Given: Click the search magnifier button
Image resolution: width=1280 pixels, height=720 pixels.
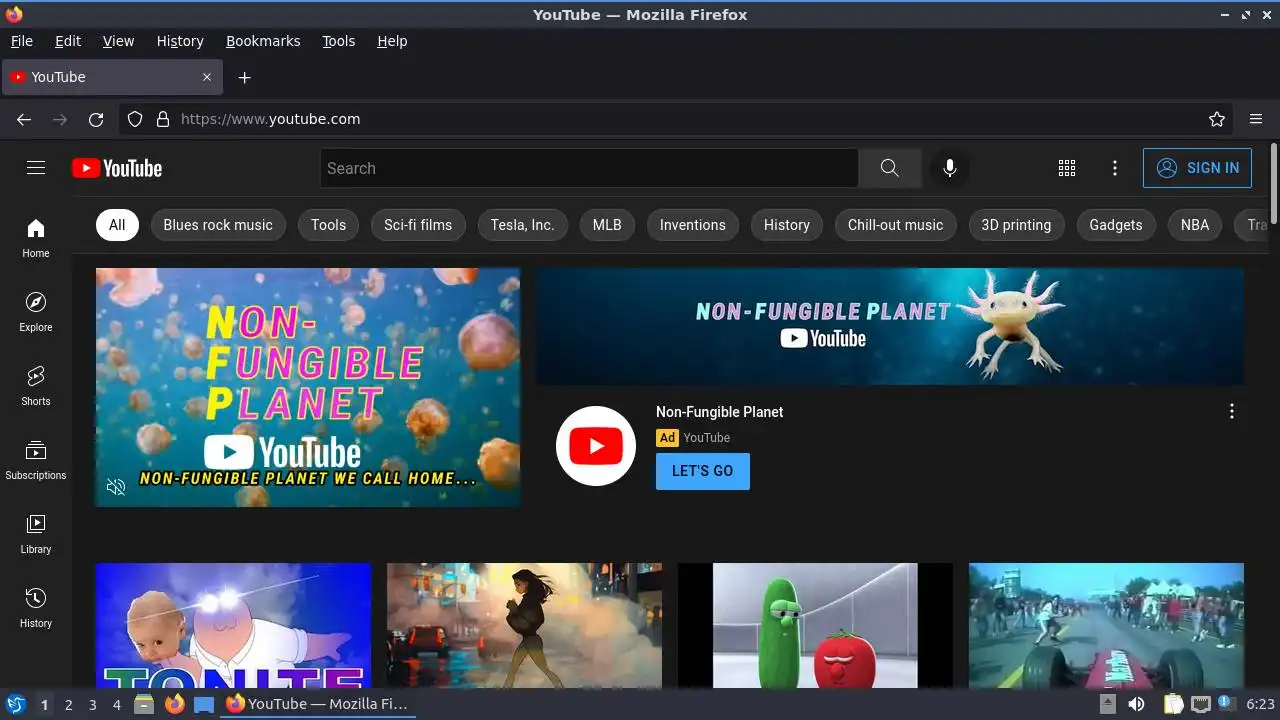Looking at the screenshot, I should pyautogui.click(x=890, y=168).
